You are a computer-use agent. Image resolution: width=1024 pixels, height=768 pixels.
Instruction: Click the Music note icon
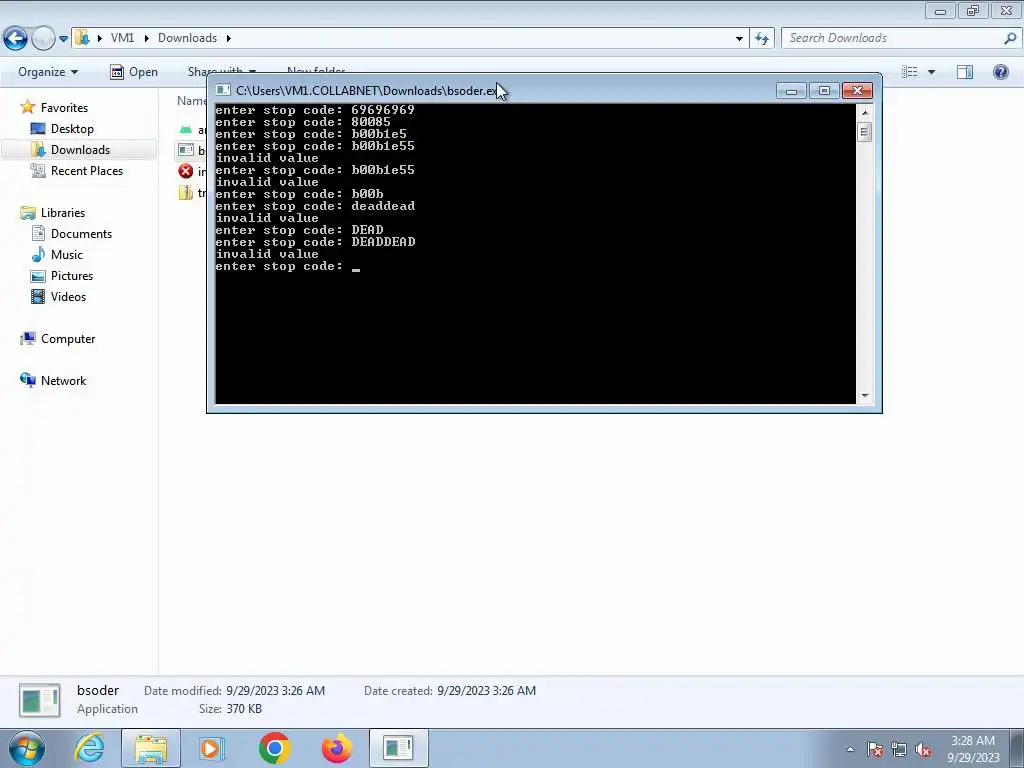38,255
